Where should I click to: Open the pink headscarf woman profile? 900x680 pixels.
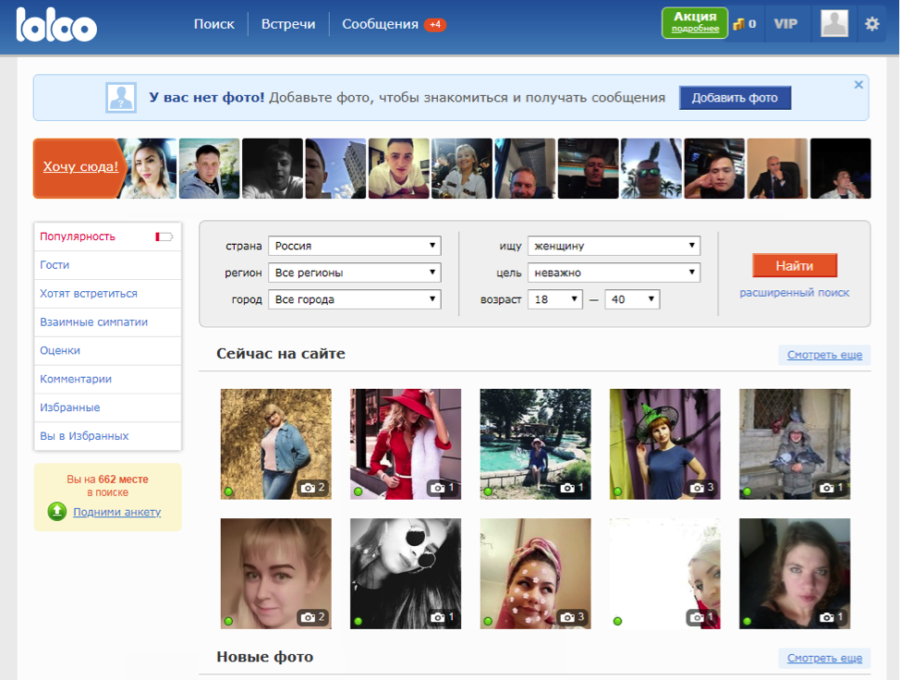(536, 573)
